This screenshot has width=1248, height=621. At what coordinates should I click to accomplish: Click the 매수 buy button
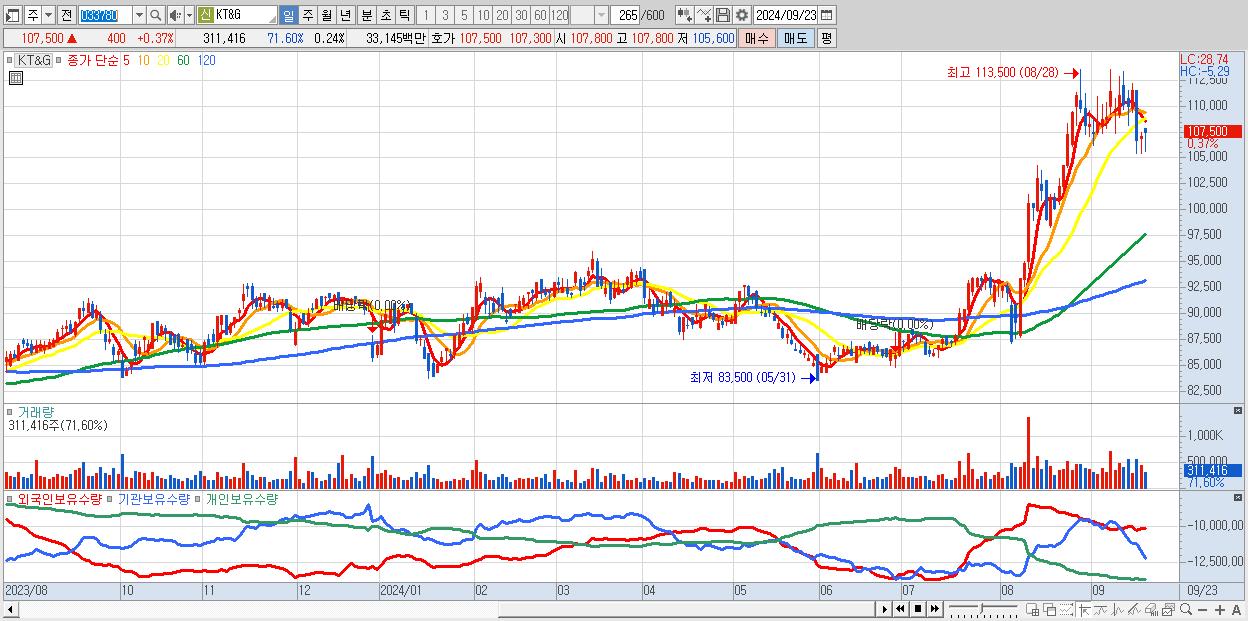[757, 38]
